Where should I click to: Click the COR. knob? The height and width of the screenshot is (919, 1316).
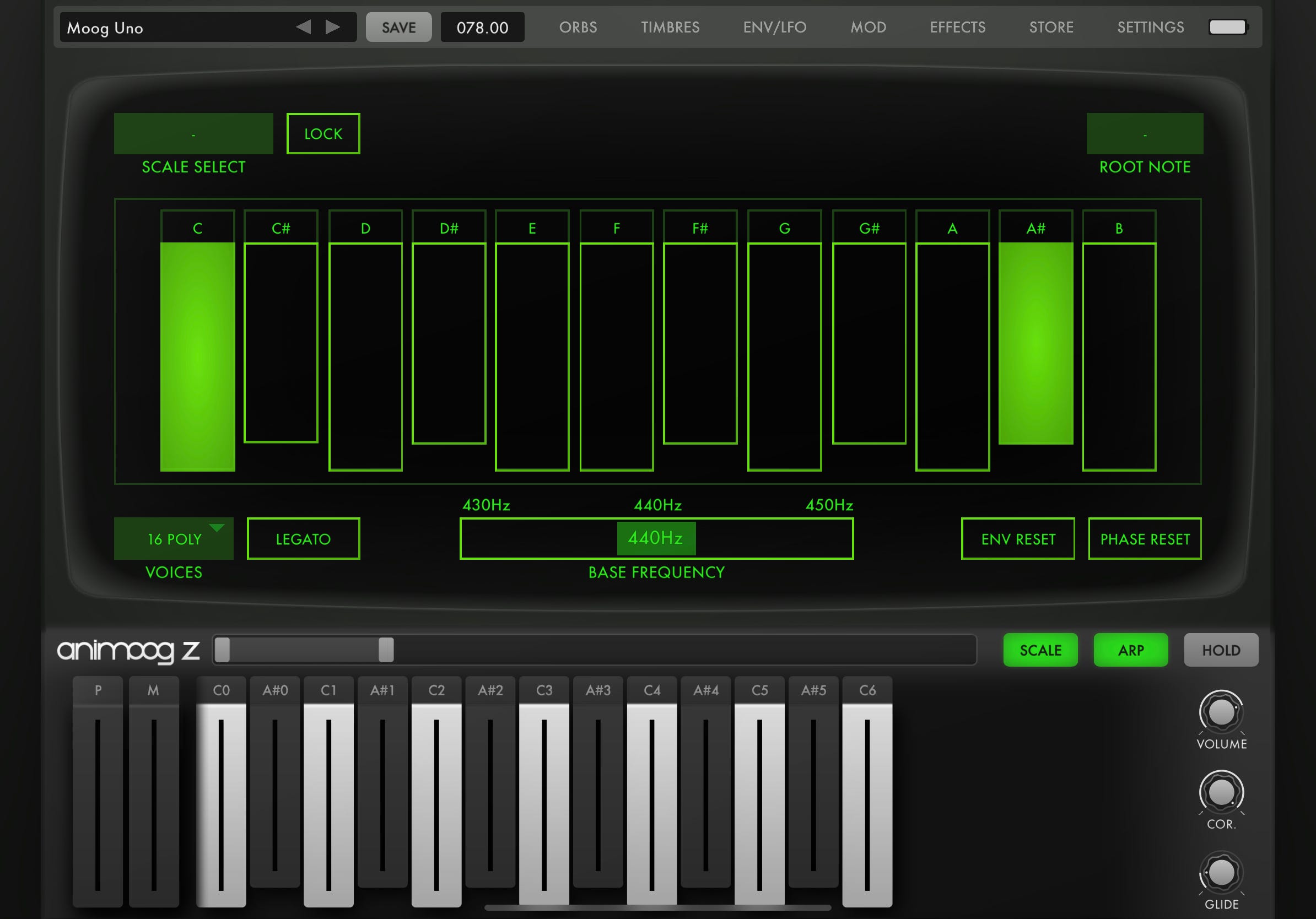(1221, 792)
